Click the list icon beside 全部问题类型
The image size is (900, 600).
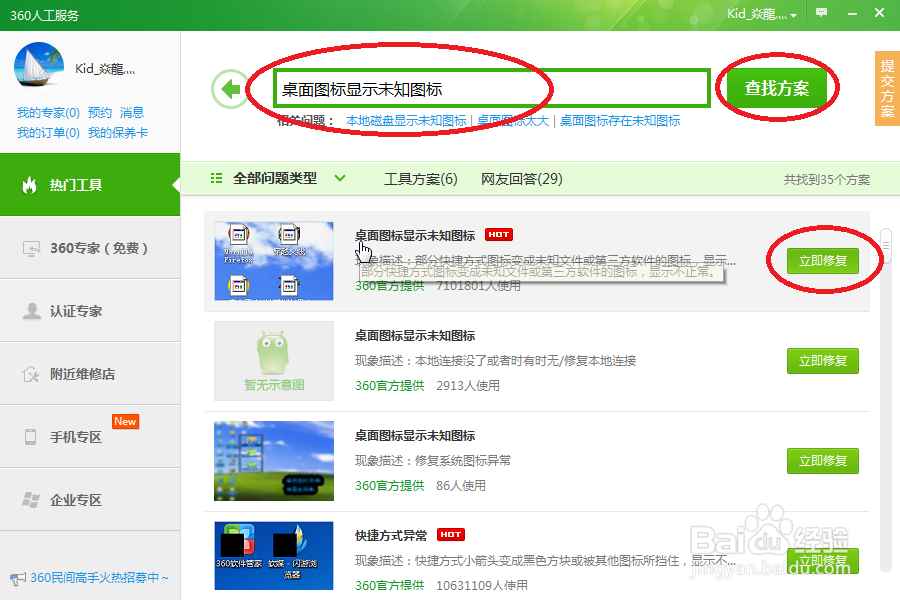pyautogui.click(x=216, y=178)
